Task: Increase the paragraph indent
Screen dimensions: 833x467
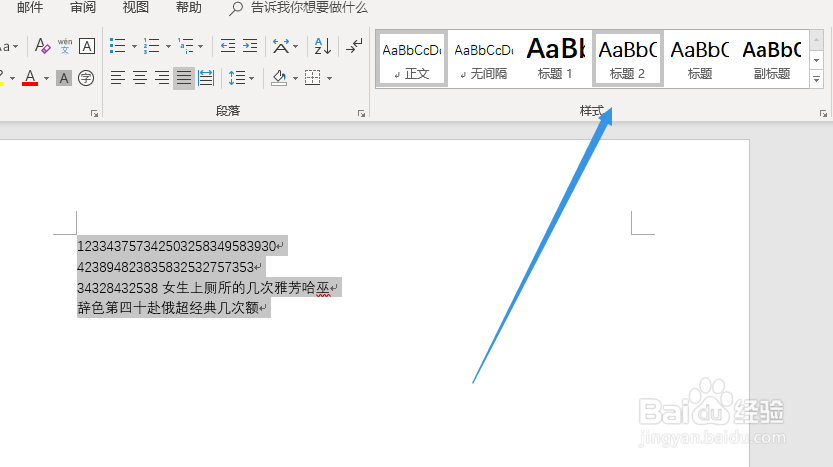Action: coord(250,46)
